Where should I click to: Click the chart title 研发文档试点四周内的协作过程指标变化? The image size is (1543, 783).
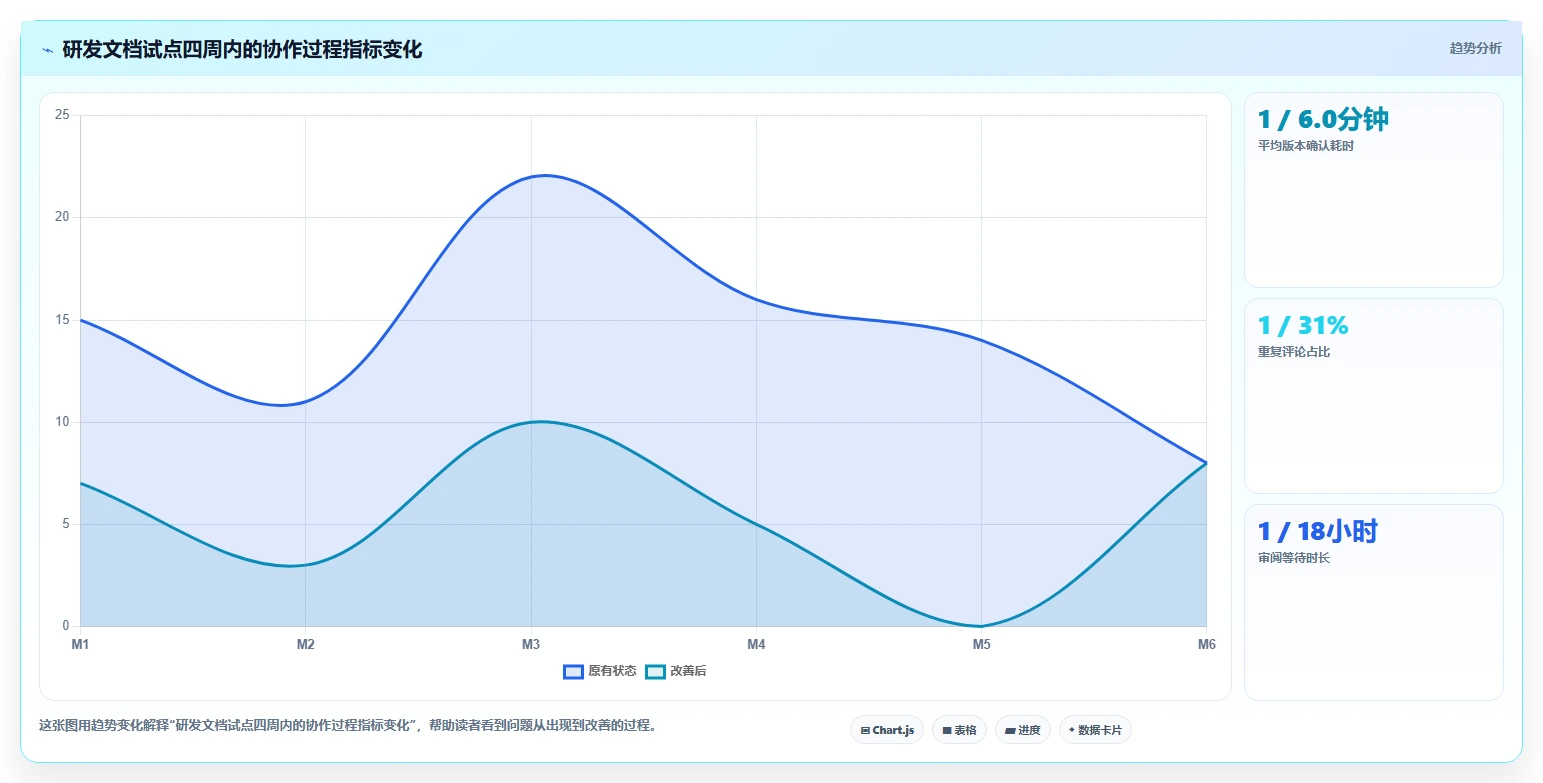point(242,50)
